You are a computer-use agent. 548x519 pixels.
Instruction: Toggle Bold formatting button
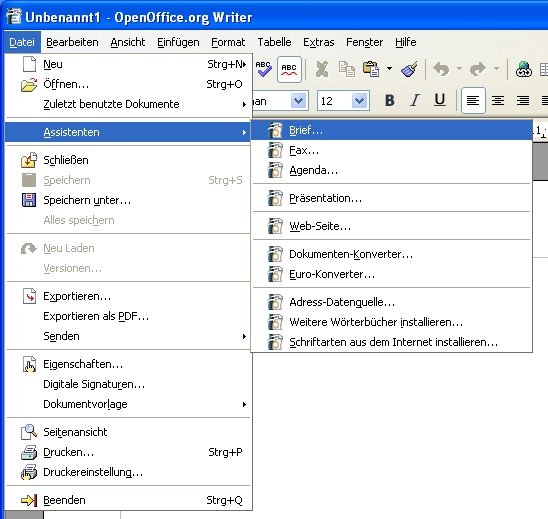click(390, 101)
